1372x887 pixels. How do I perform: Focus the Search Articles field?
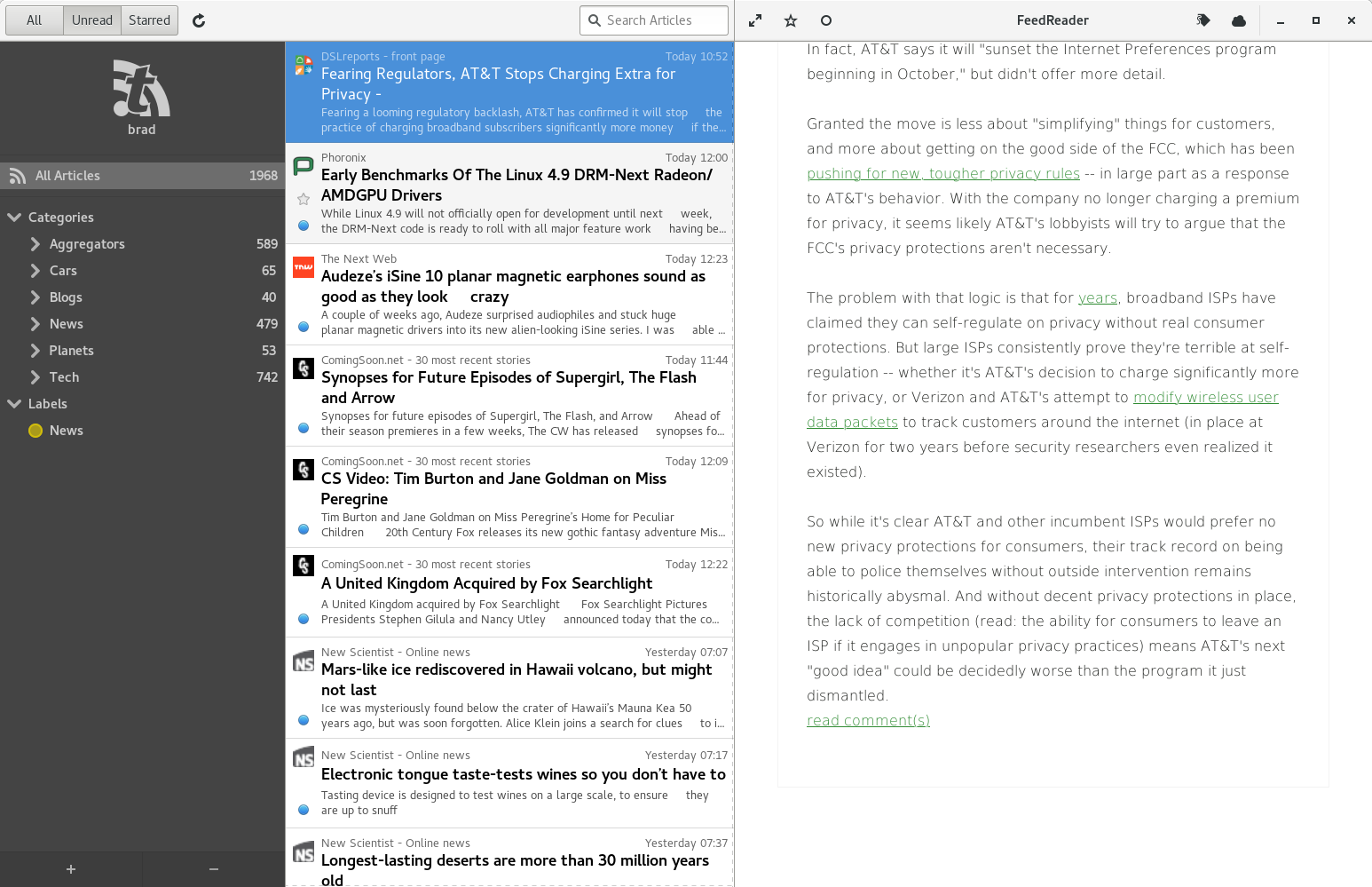click(654, 20)
